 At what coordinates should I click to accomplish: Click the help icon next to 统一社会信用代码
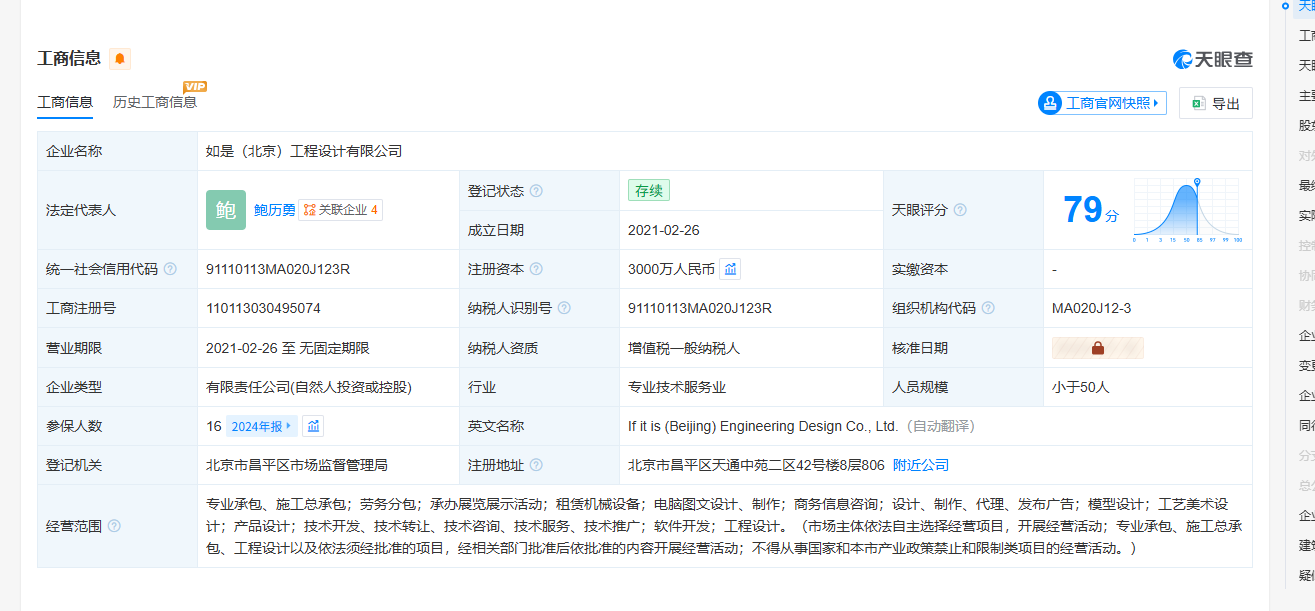click(170, 269)
